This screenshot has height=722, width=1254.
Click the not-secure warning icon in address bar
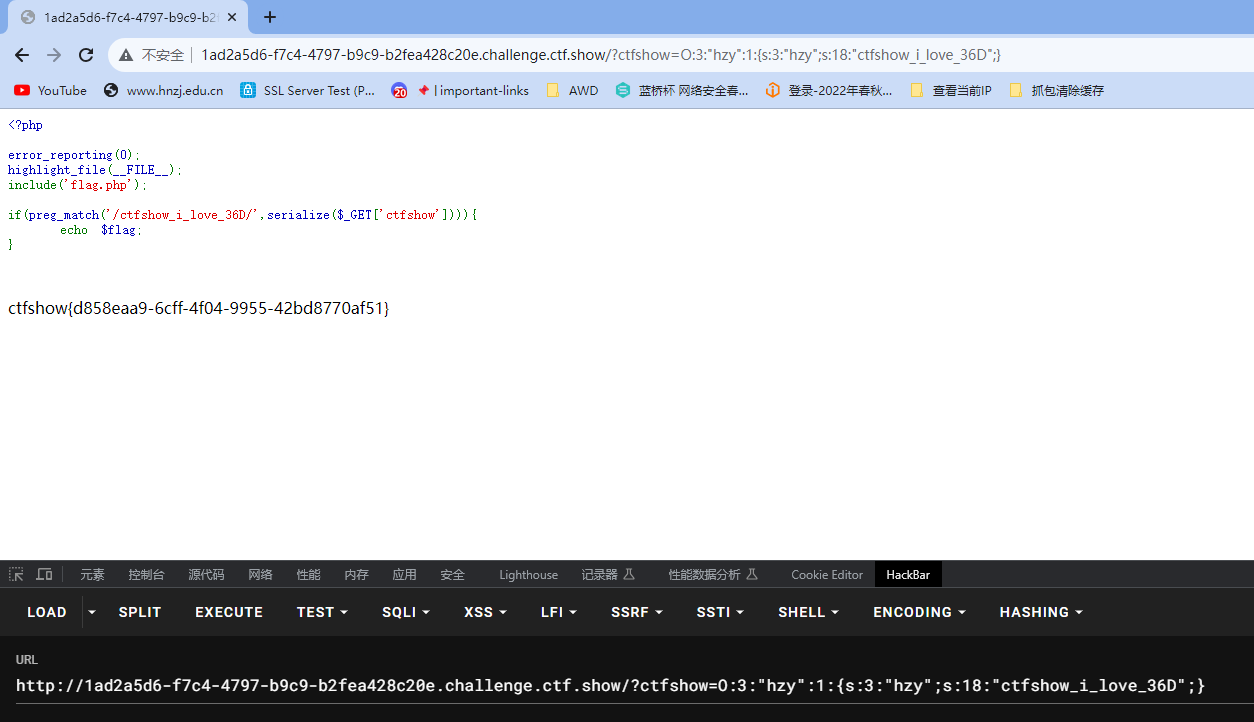click(126, 55)
